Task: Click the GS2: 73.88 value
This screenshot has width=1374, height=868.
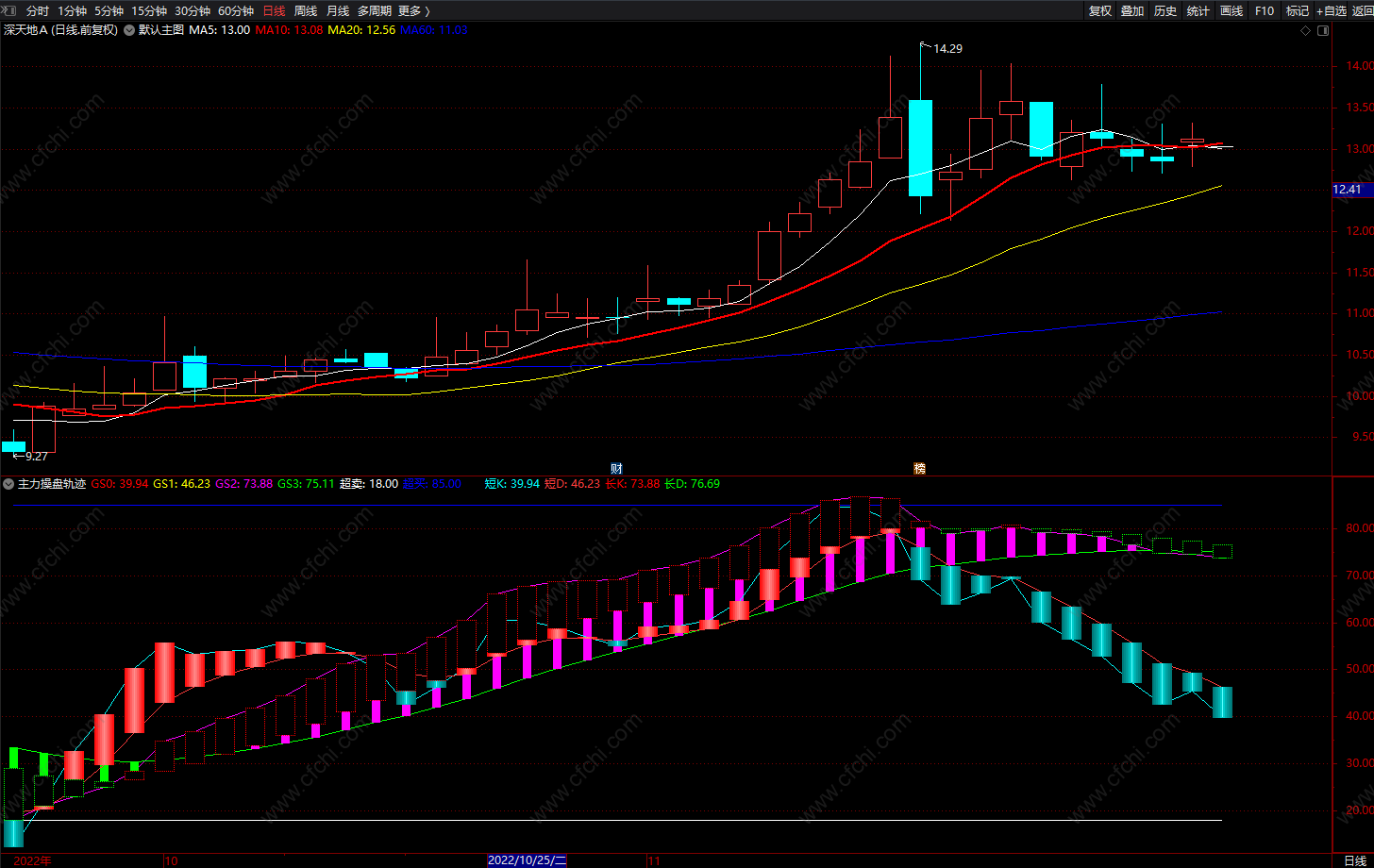Action: [x=244, y=484]
